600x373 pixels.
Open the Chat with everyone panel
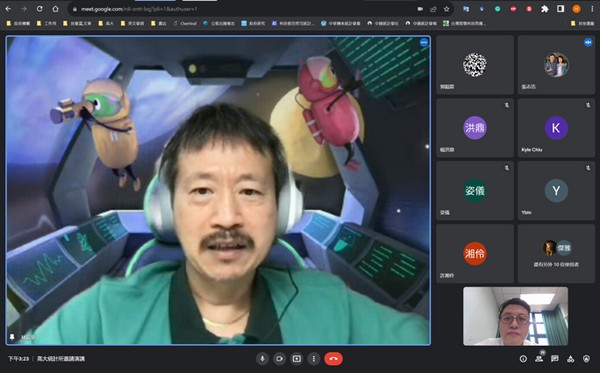(x=554, y=358)
